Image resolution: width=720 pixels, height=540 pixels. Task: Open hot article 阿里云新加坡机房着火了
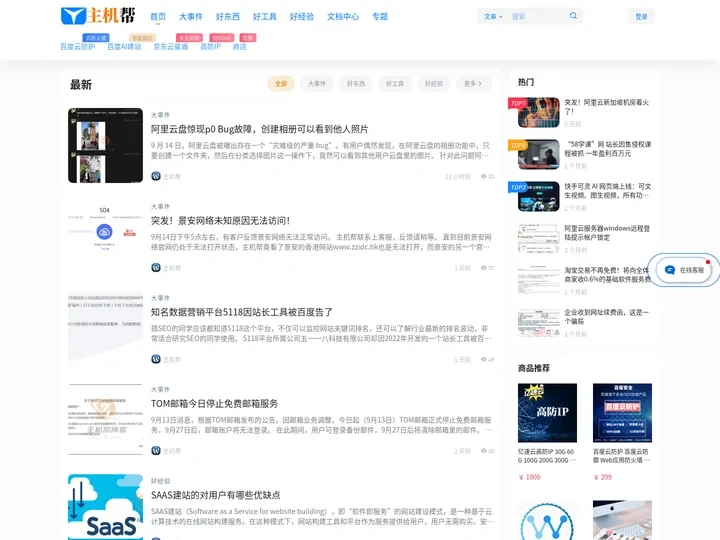[x=607, y=107]
